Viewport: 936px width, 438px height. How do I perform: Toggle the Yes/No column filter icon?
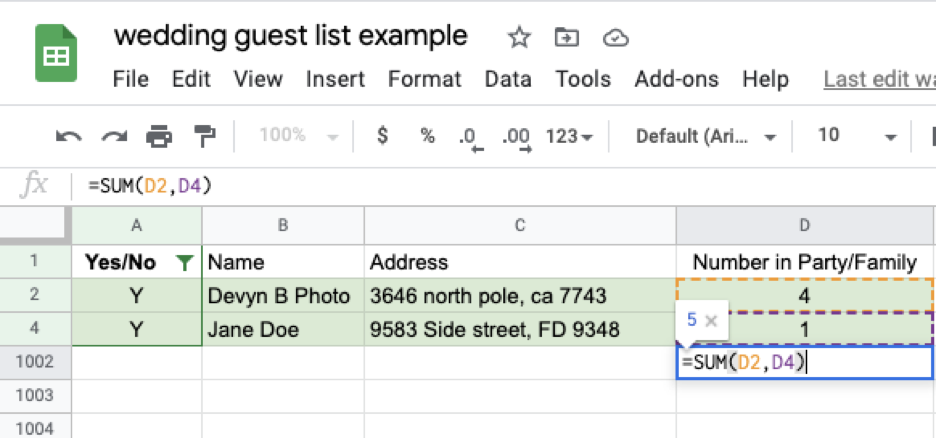[x=183, y=263]
